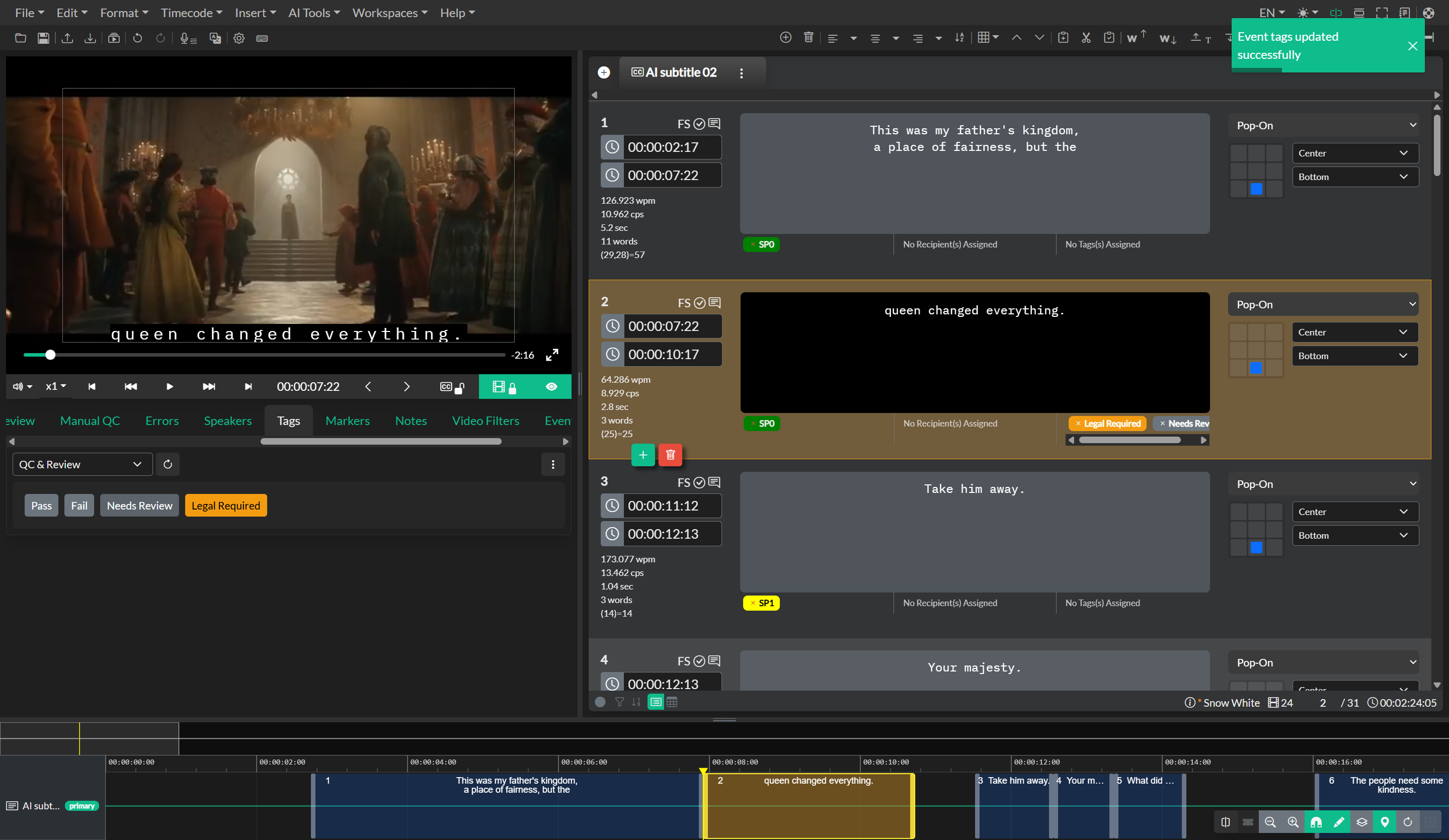Click the SP1 yellow speaker tag
1449x840 pixels.
(761, 603)
